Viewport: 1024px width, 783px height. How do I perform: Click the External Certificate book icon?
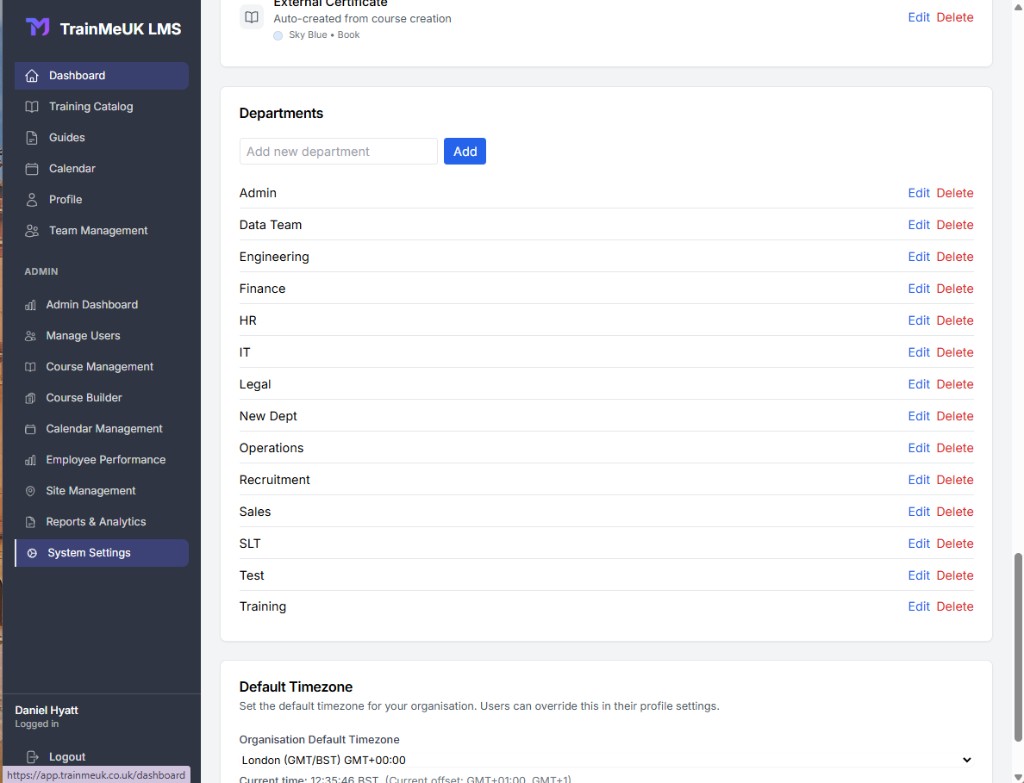(x=251, y=17)
